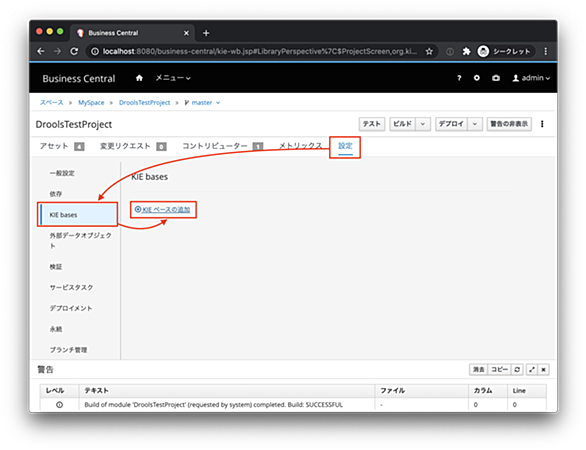Open the メニュー dropdown in header
Image resolution: width=586 pixels, height=450 pixels.
pos(173,78)
